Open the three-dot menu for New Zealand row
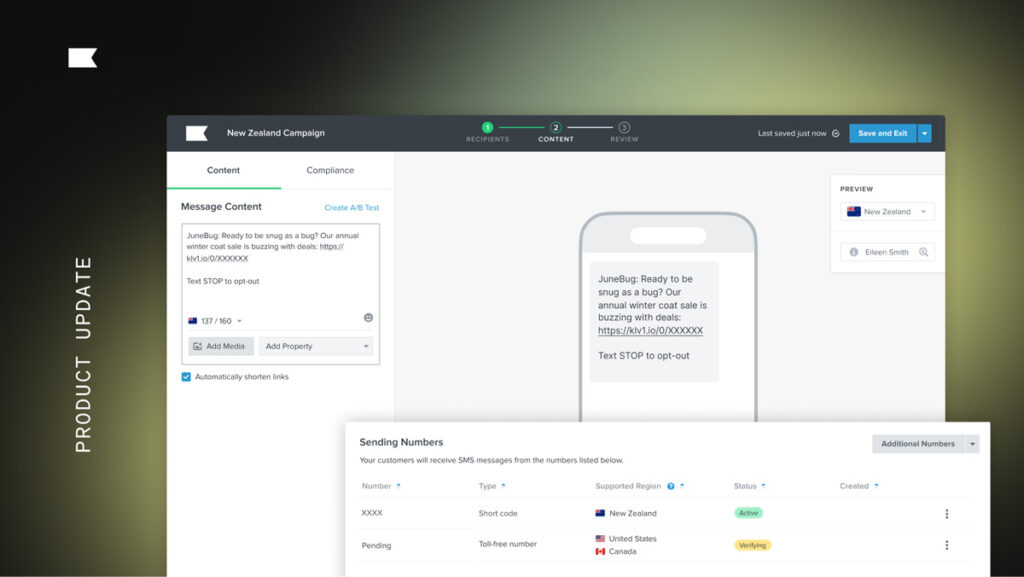This screenshot has height=577, width=1024. (x=946, y=514)
